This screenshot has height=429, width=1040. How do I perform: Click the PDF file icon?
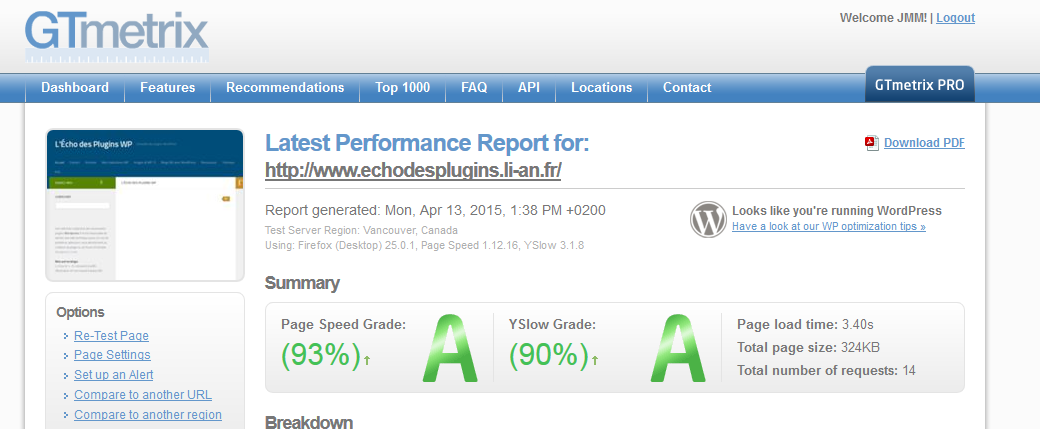872,143
